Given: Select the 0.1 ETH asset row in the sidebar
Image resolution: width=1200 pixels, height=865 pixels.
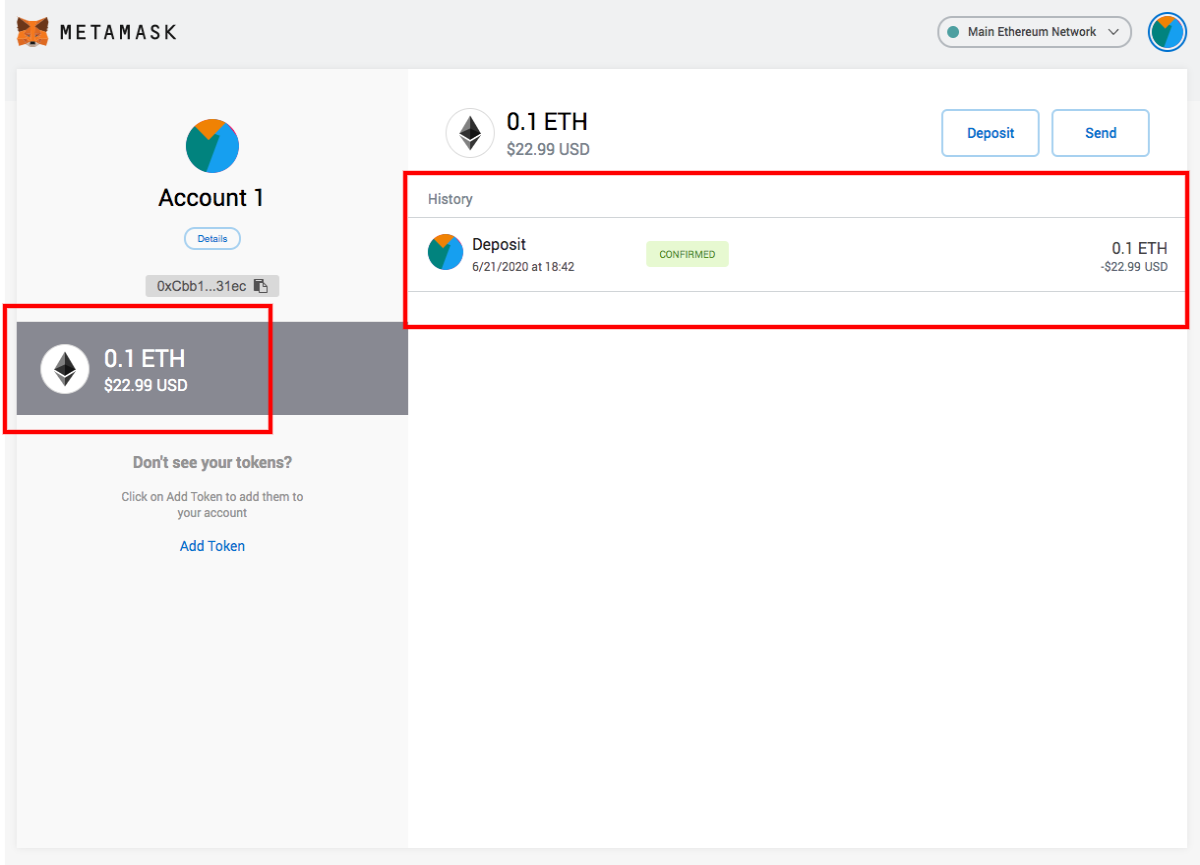Looking at the screenshot, I should 212,368.
